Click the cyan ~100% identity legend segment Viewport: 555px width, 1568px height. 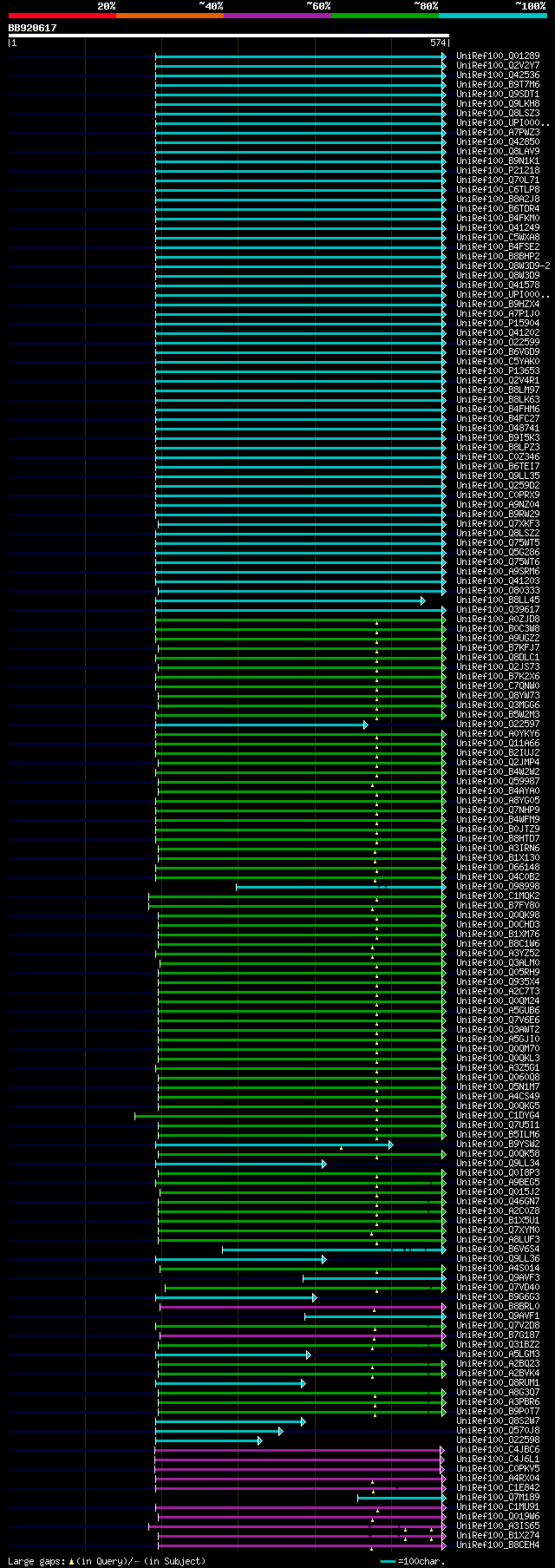click(x=493, y=16)
